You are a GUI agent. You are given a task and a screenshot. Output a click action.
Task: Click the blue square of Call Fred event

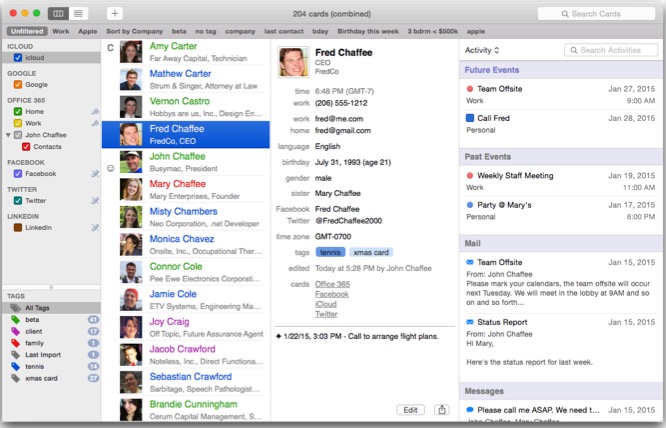[x=470, y=118]
